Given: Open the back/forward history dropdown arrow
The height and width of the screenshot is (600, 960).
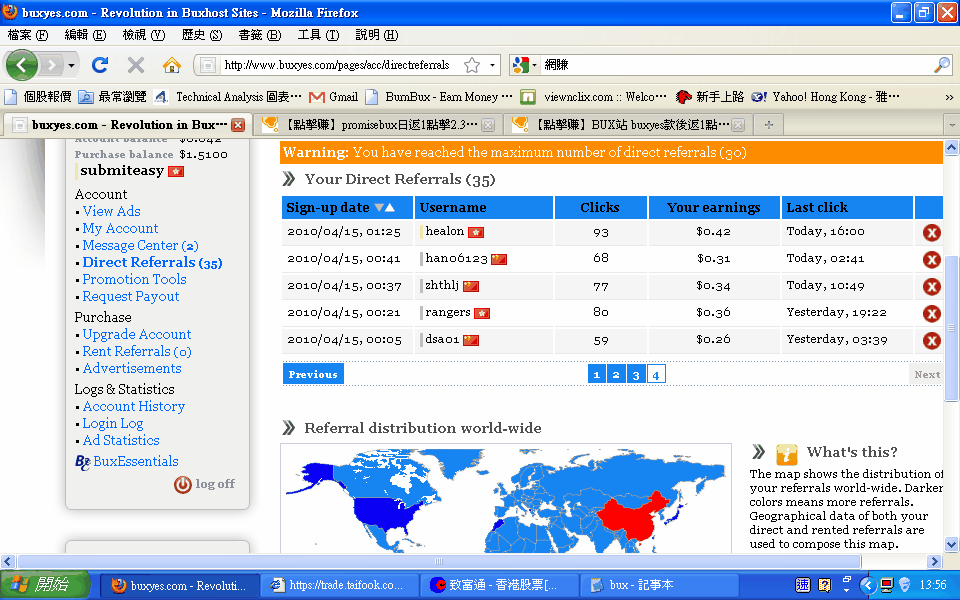Looking at the screenshot, I should pos(72,65).
